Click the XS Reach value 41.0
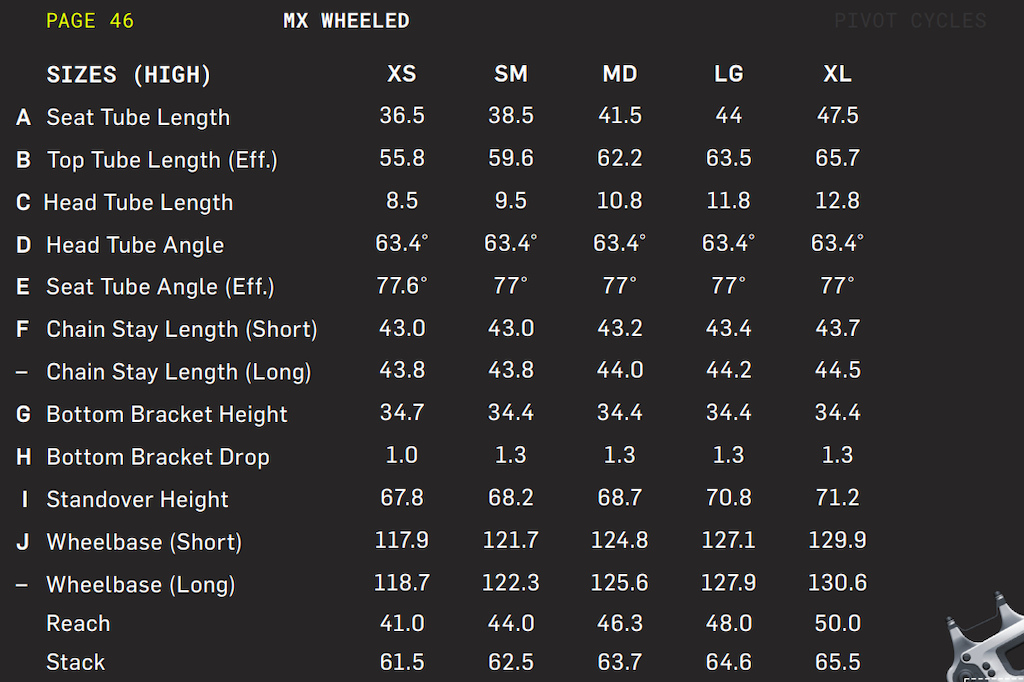This screenshot has width=1024, height=682. 402,623
